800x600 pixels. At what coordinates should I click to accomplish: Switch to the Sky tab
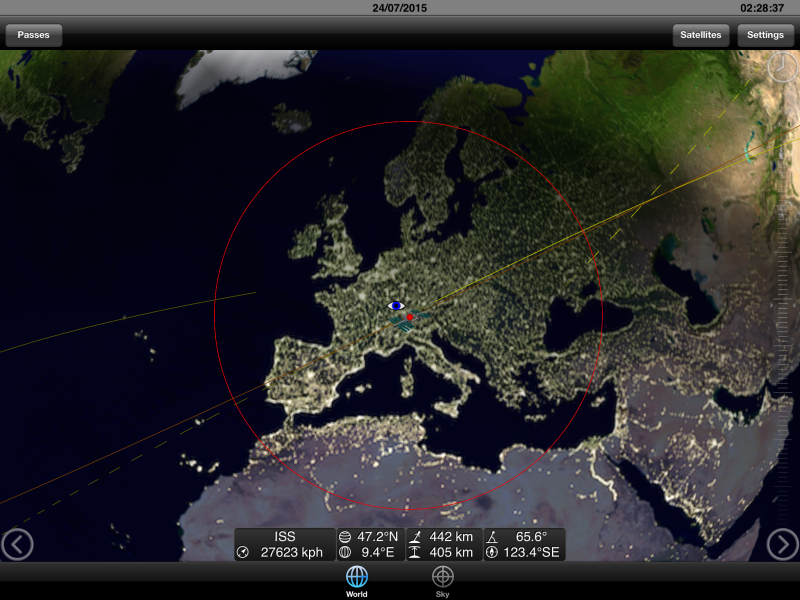click(x=442, y=582)
